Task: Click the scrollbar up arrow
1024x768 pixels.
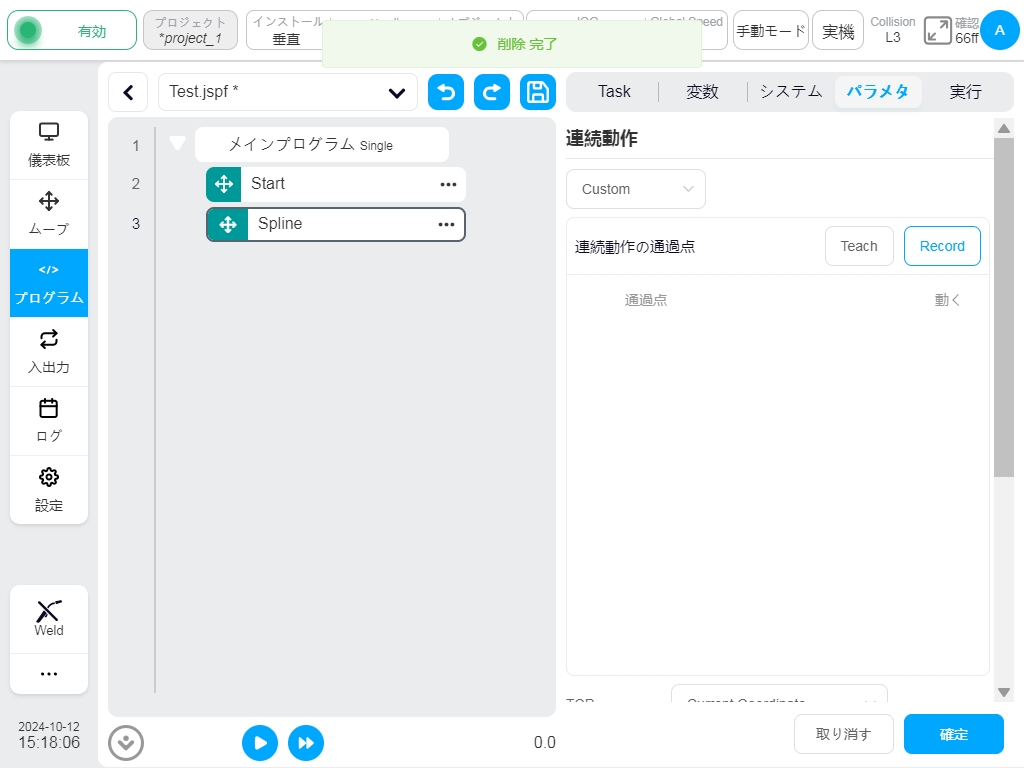Action: click(1004, 129)
